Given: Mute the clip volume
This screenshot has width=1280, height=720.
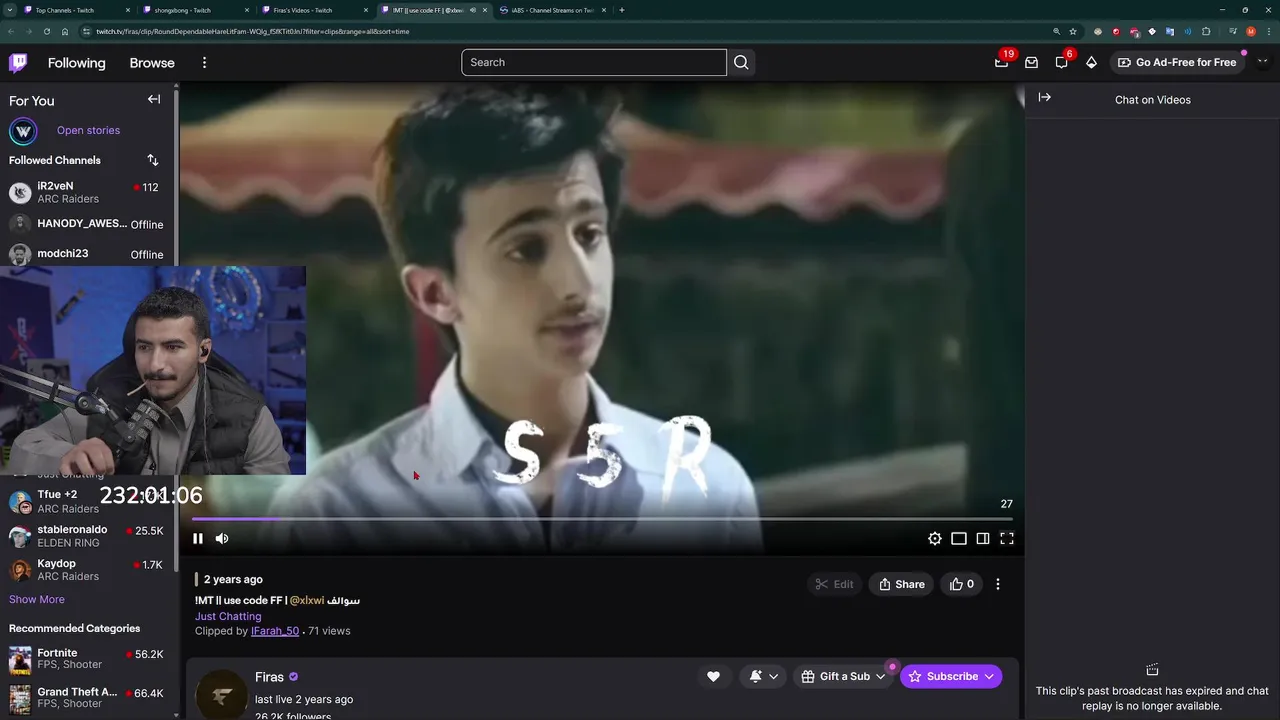Looking at the screenshot, I should coord(222,538).
